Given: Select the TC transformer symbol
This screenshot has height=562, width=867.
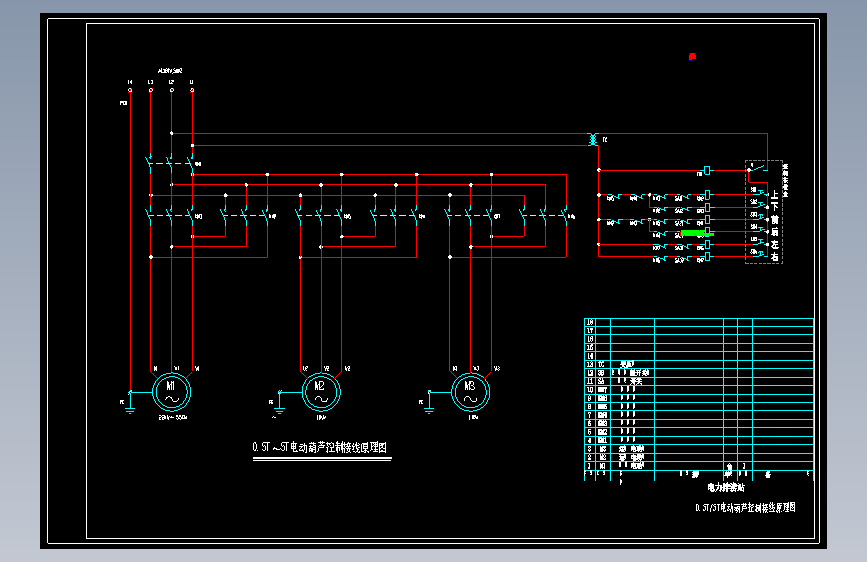Looking at the screenshot, I should [x=593, y=139].
